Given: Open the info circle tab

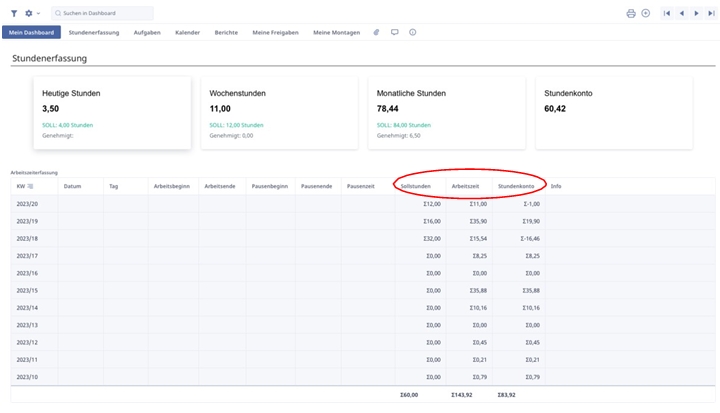Looking at the screenshot, I should point(413,32).
